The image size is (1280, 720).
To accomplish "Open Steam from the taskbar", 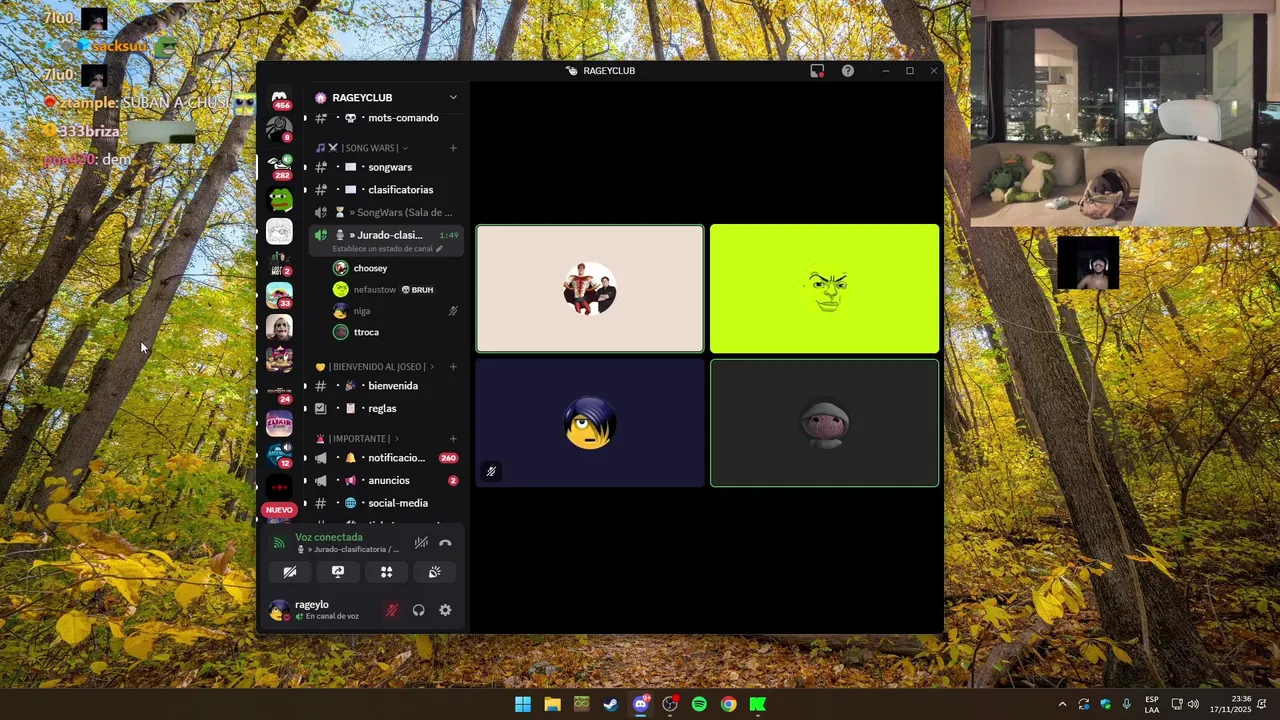I will (x=611, y=704).
